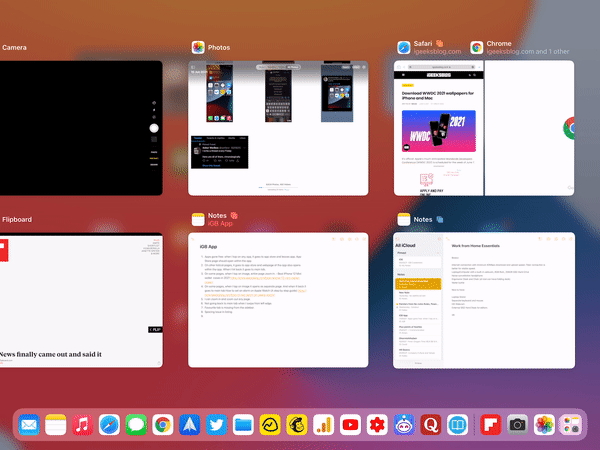Launch the yellow Basecamp app in dock

pyautogui.click(x=270, y=425)
